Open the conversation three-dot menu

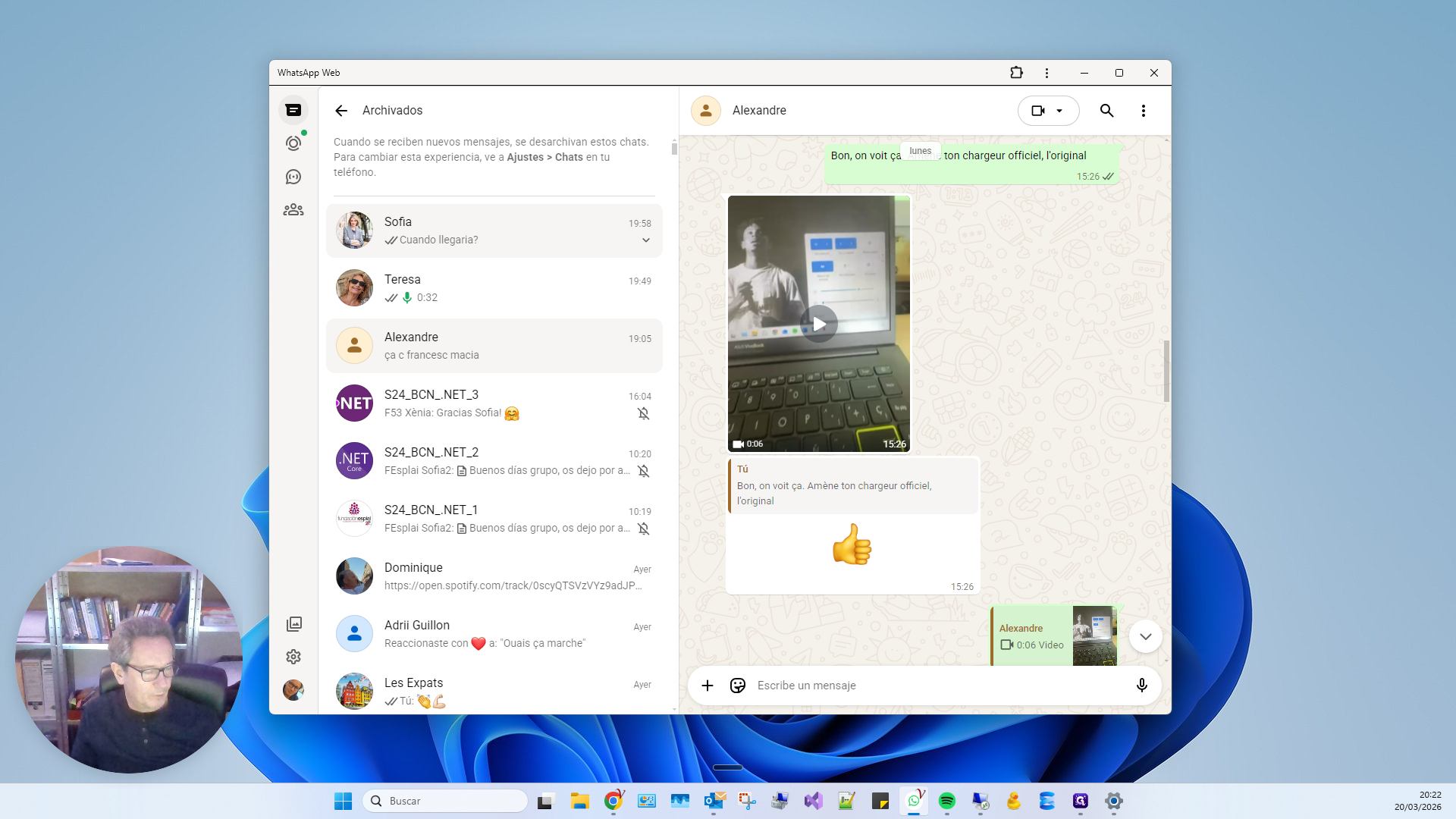pyautogui.click(x=1143, y=111)
